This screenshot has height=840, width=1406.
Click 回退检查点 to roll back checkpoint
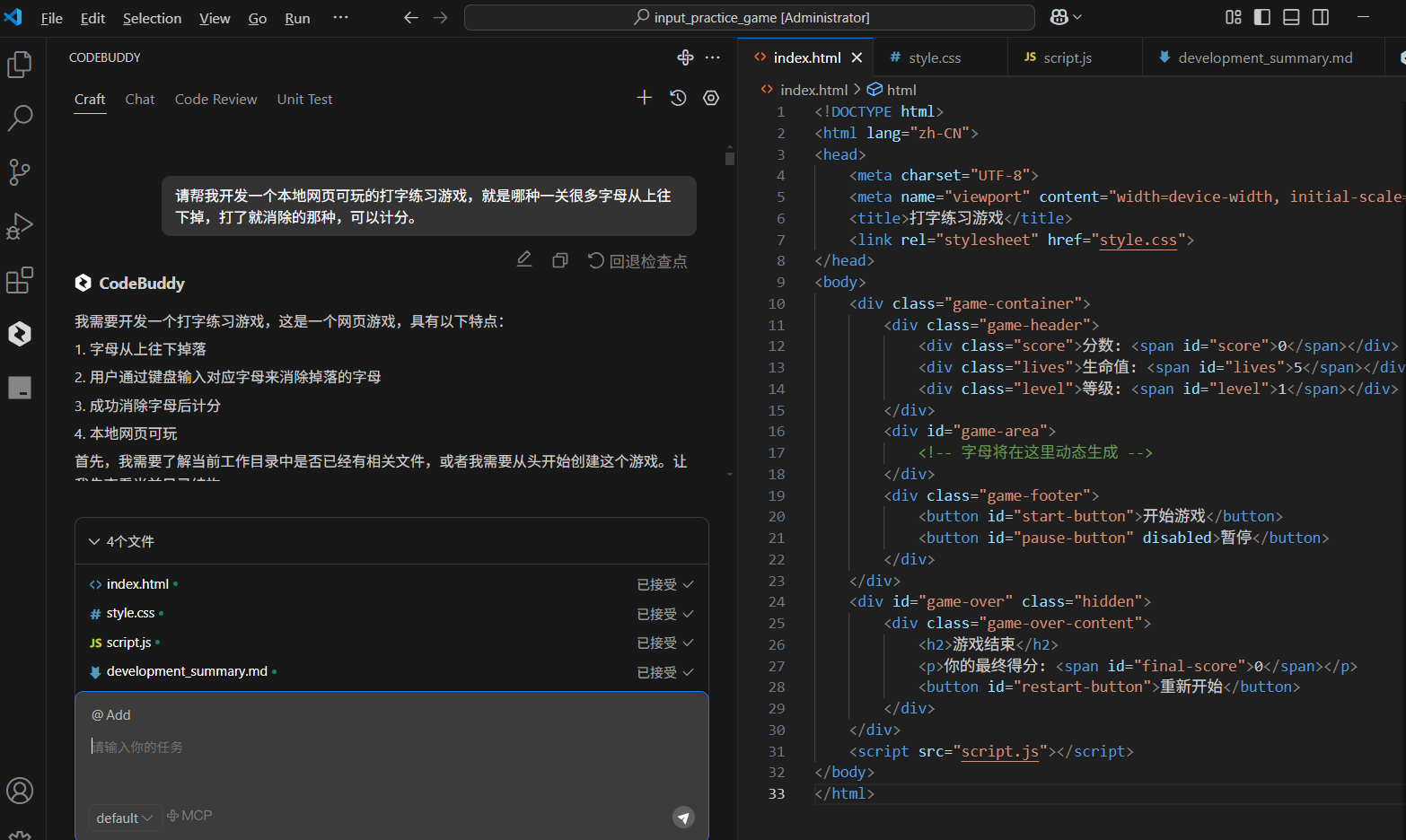tap(637, 261)
